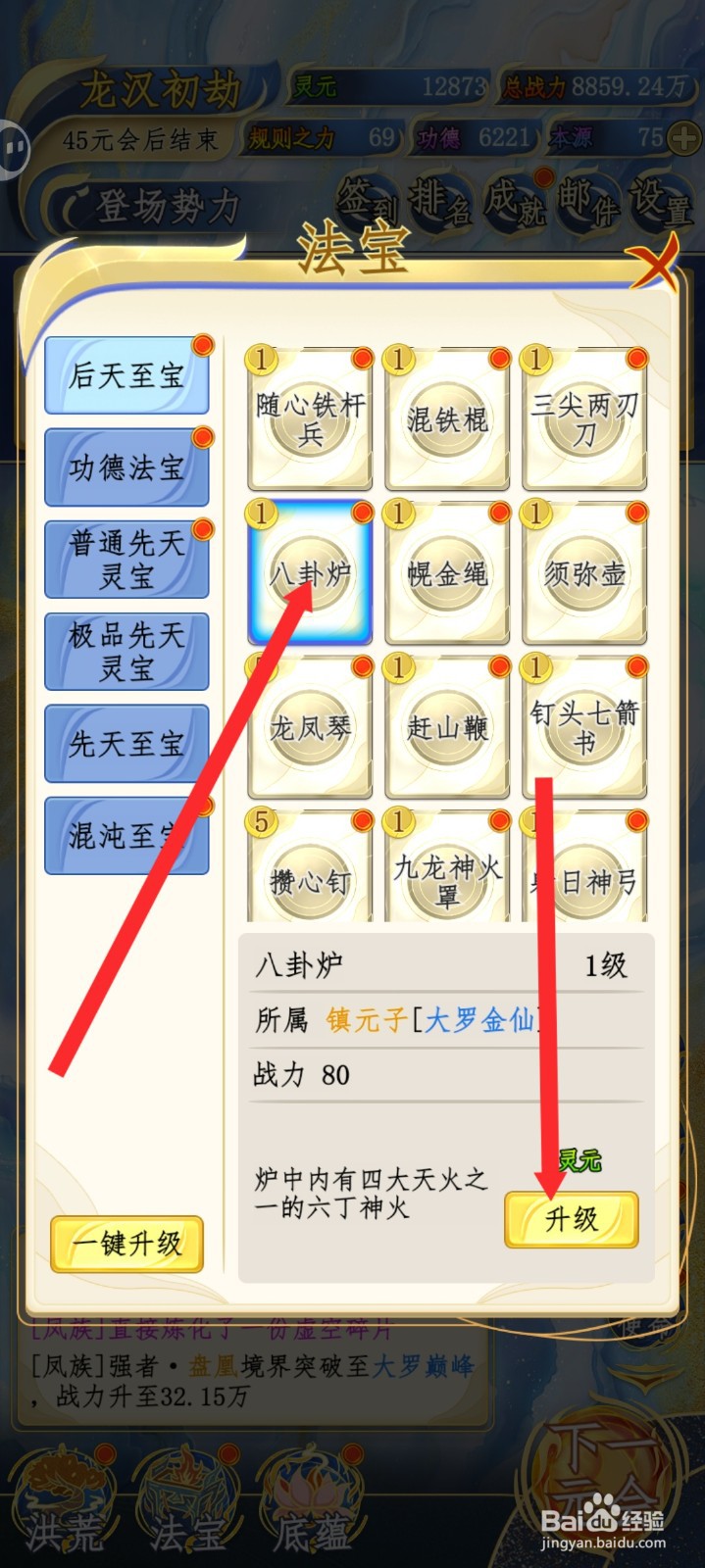Screen dimensions: 705x1568
Task: Click the 一键升级 button
Action: [x=126, y=1244]
